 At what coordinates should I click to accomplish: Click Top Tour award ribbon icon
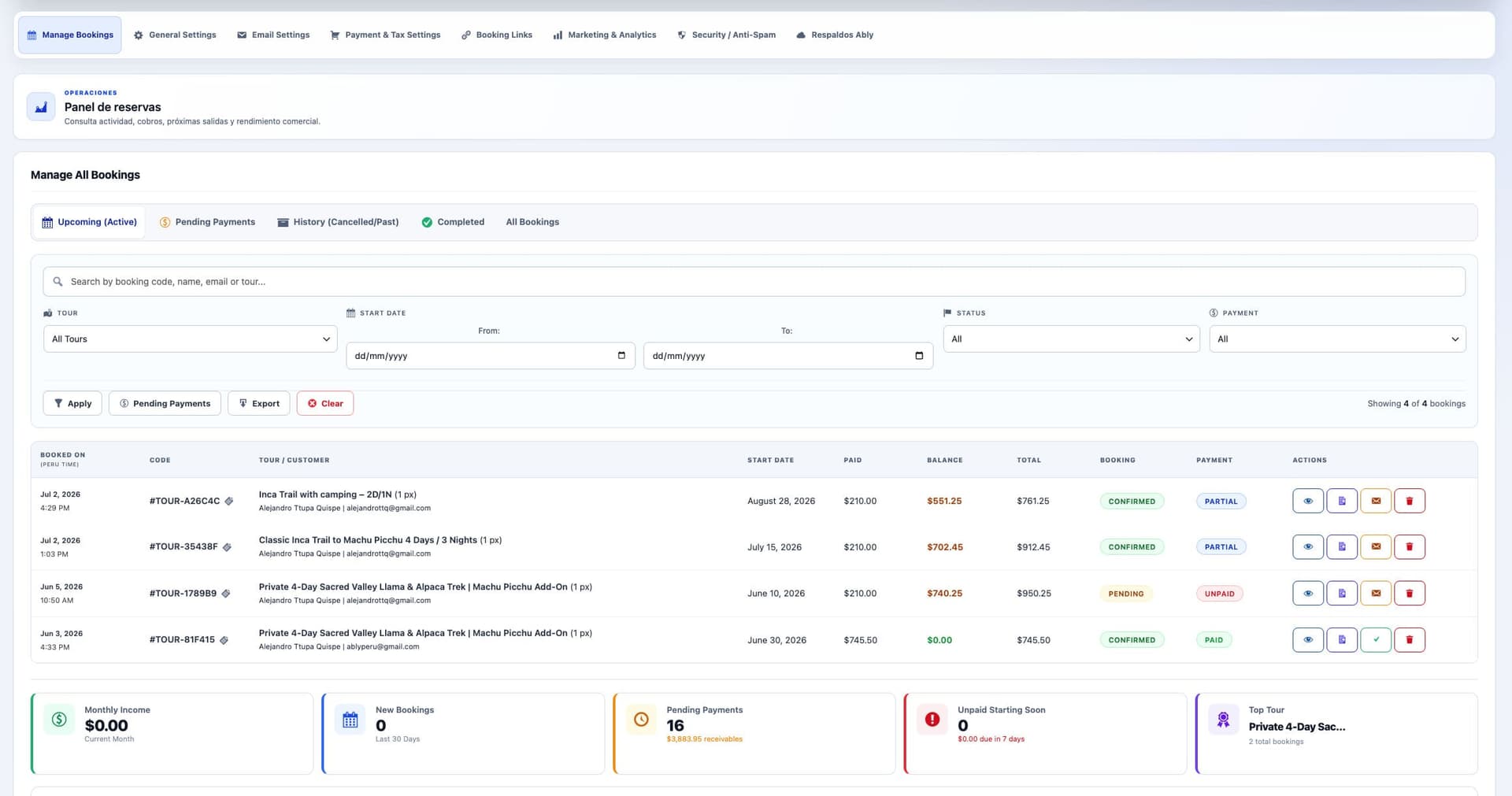pyautogui.click(x=1223, y=719)
